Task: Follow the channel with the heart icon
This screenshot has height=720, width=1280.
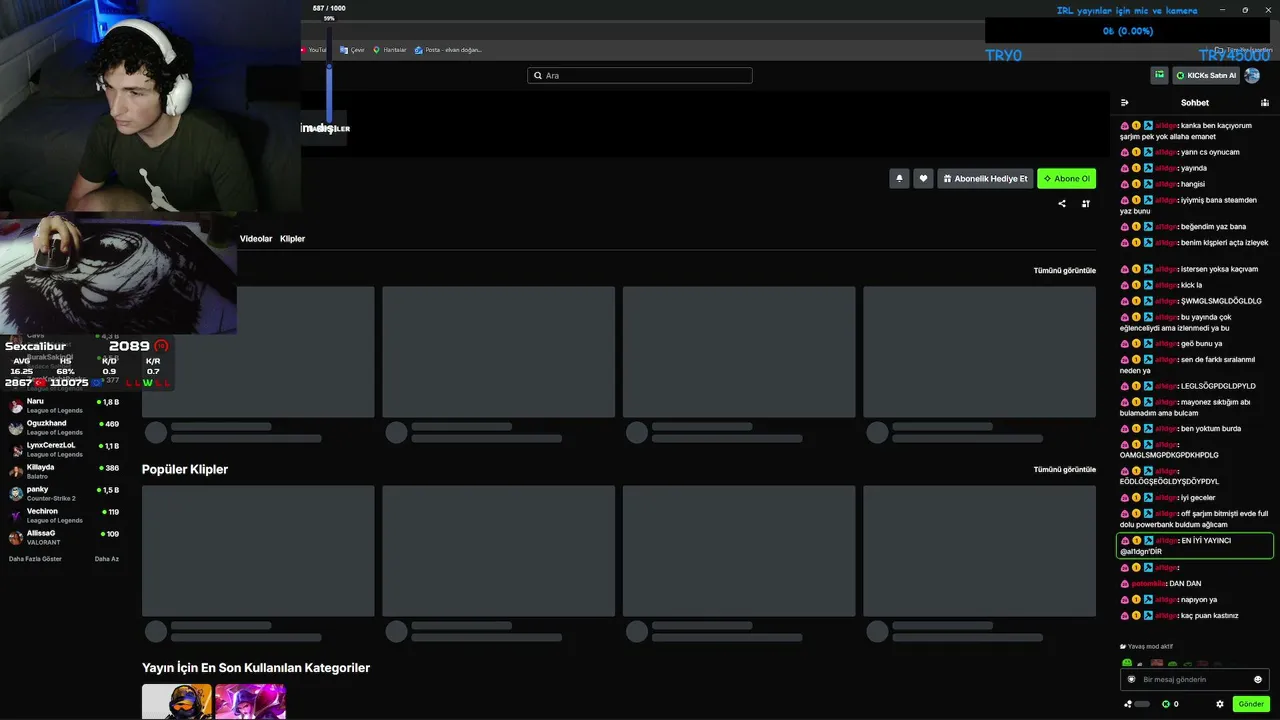Action: [x=923, y=178]
